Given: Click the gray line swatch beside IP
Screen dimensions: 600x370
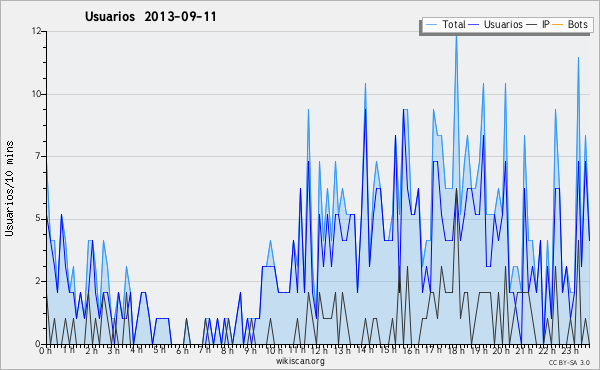Looking at the screenshot, I should pos(532,25).
